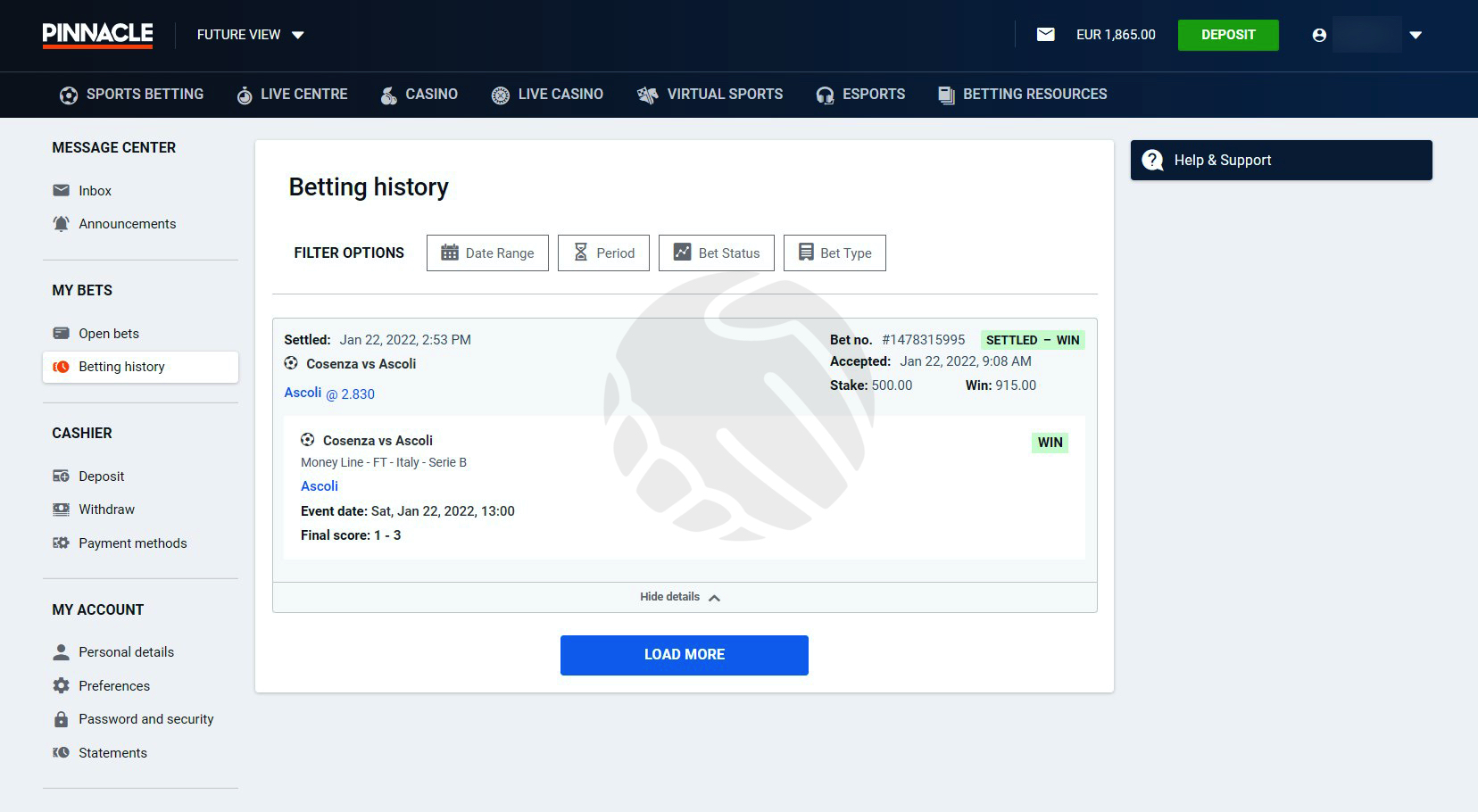Click the Personal details person icon

[61, 652]
